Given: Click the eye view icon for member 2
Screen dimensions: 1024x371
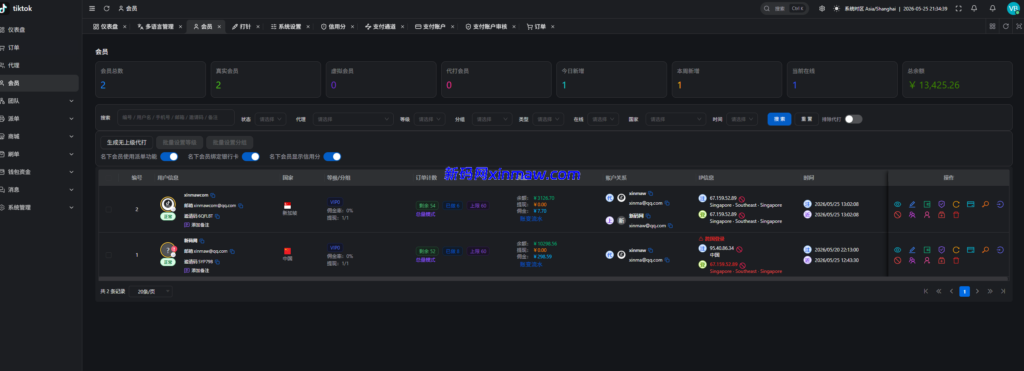Looking at the screenshot, I should coord(897,204).
